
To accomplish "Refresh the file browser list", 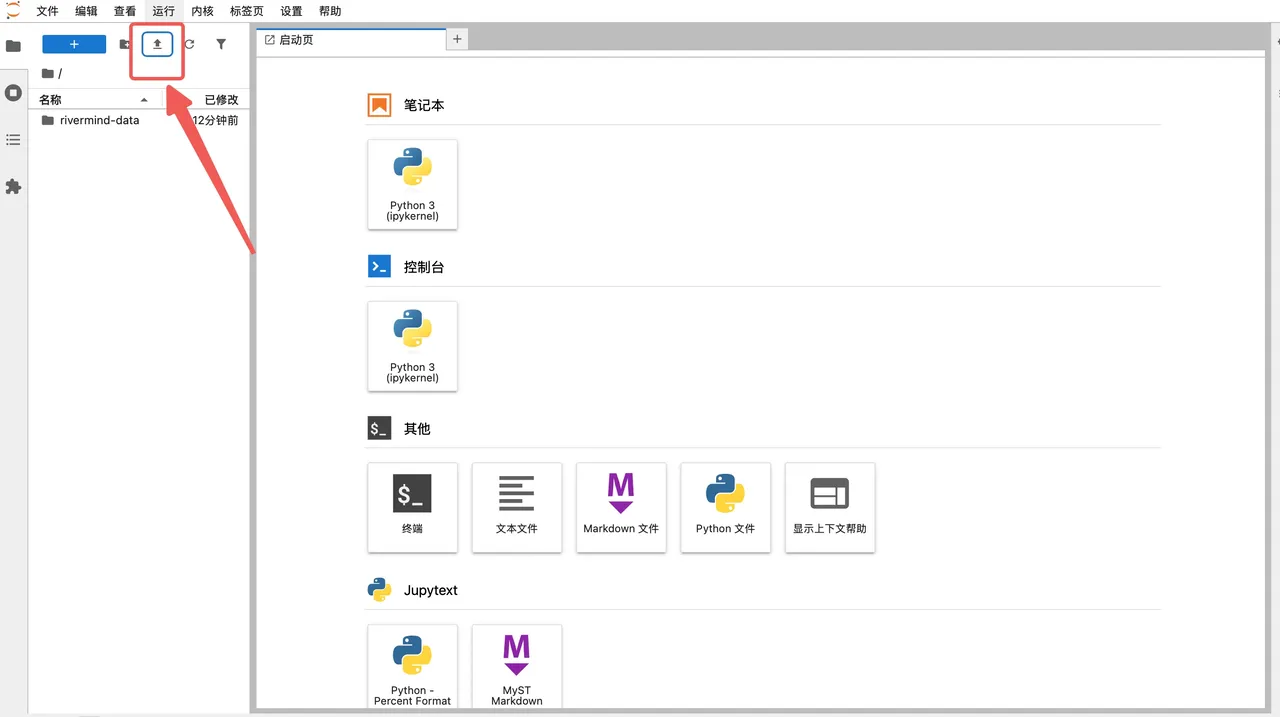I will [189, 44].
